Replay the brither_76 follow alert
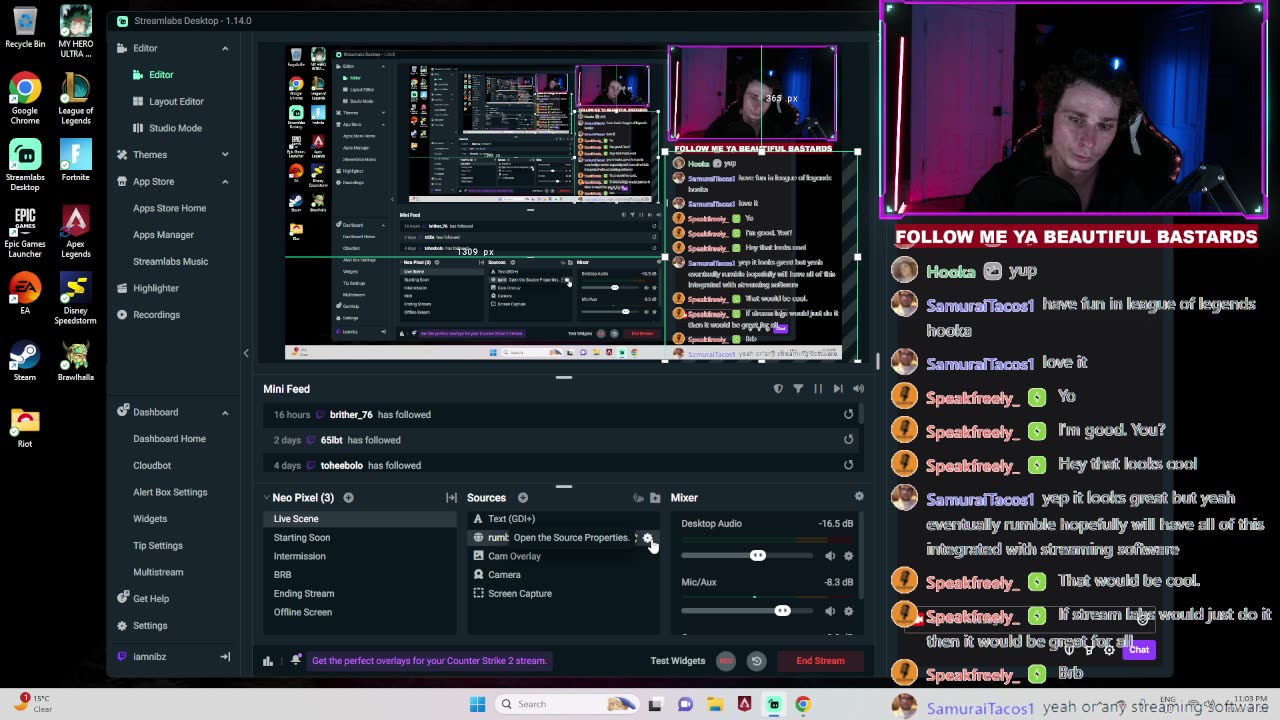Screen dimensions: 1280x720 pos(848,414)
